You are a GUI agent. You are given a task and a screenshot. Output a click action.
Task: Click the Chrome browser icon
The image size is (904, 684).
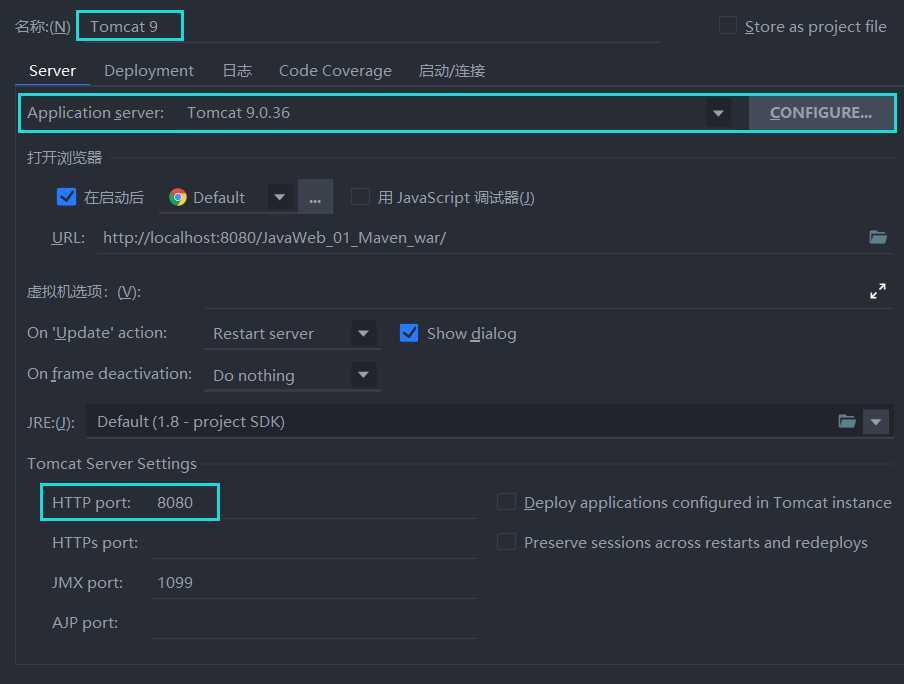(178, 198)
